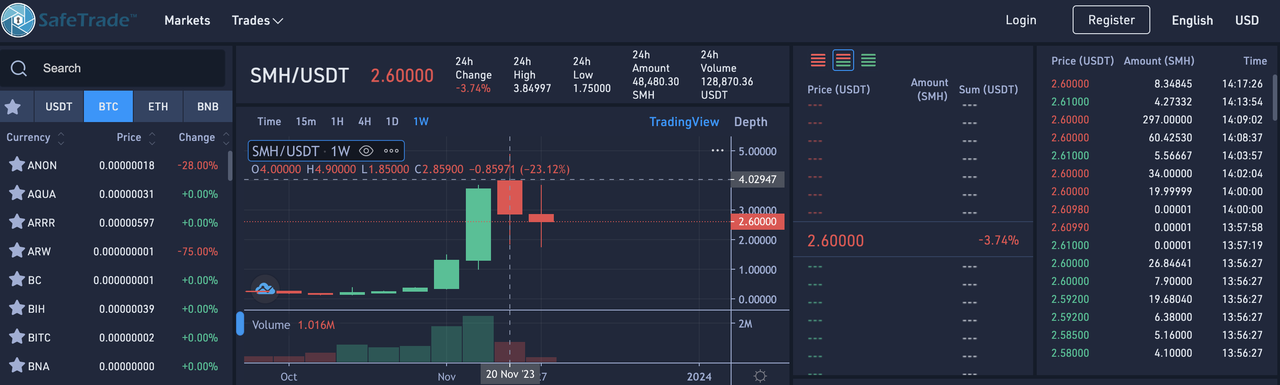Favorite BC with its star icon
This screenshot has height=385, width=1280.
pos(16,280)
